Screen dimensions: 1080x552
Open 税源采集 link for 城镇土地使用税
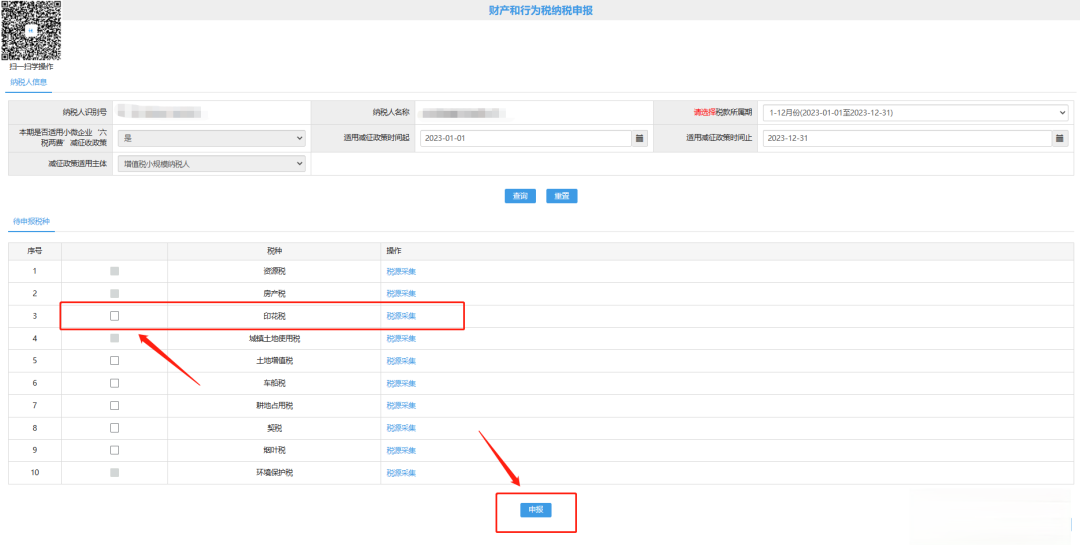tap(401, 338)
